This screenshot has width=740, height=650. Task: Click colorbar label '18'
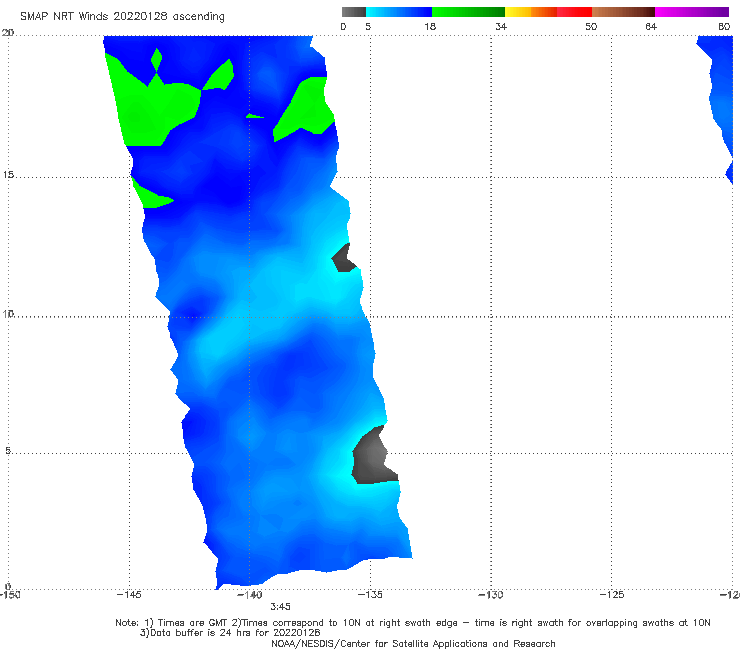(430, 27)
